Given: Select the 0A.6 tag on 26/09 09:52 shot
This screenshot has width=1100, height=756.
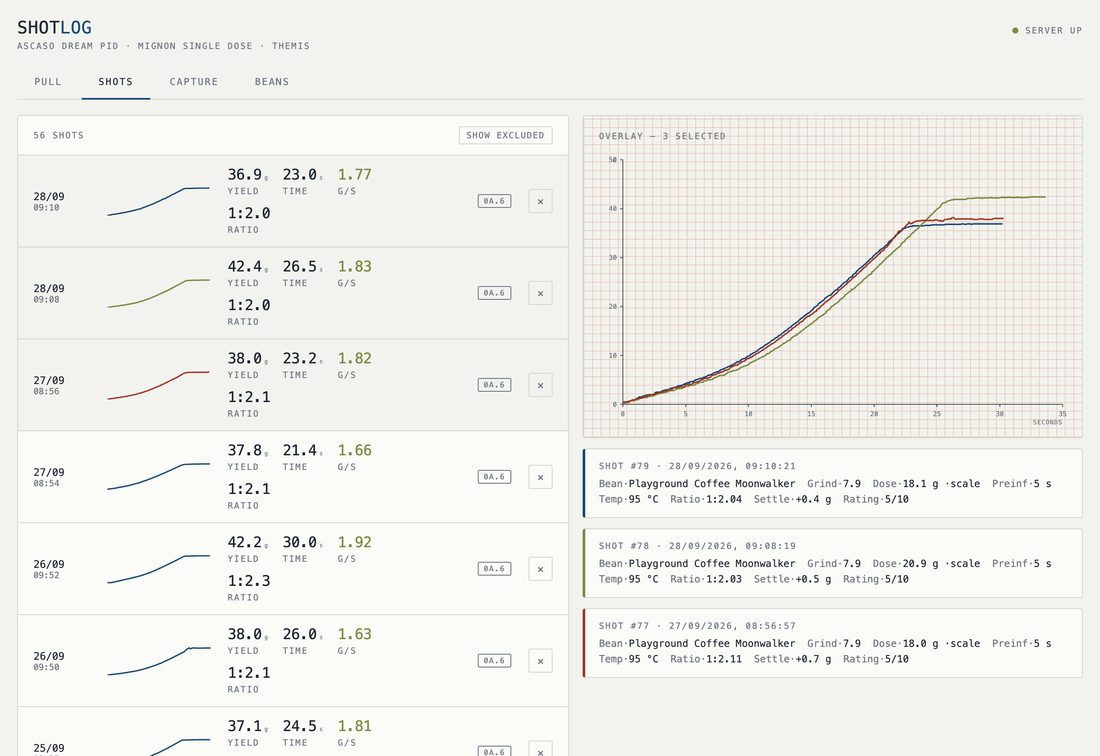Looking at the screenshot, I should 495,569.
